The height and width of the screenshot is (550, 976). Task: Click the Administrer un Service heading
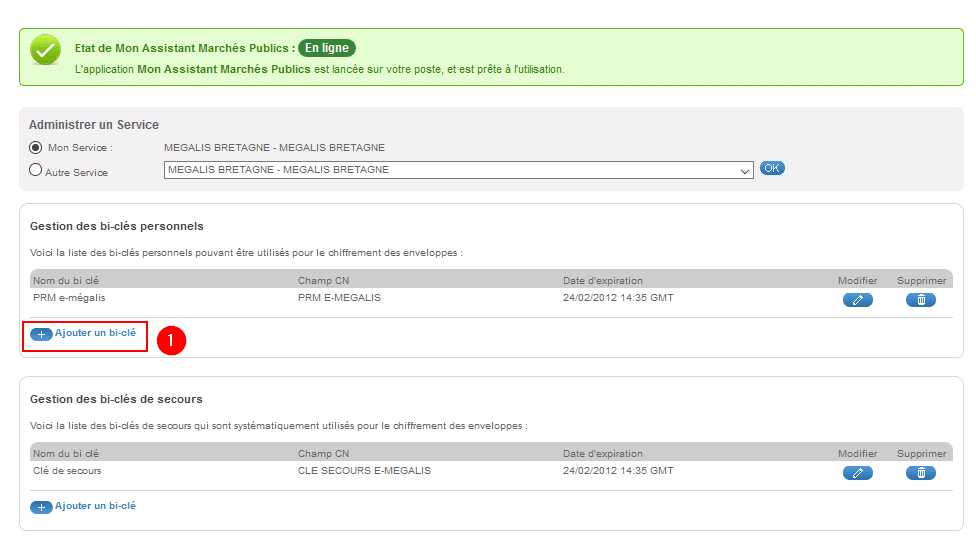click(94, 124)
